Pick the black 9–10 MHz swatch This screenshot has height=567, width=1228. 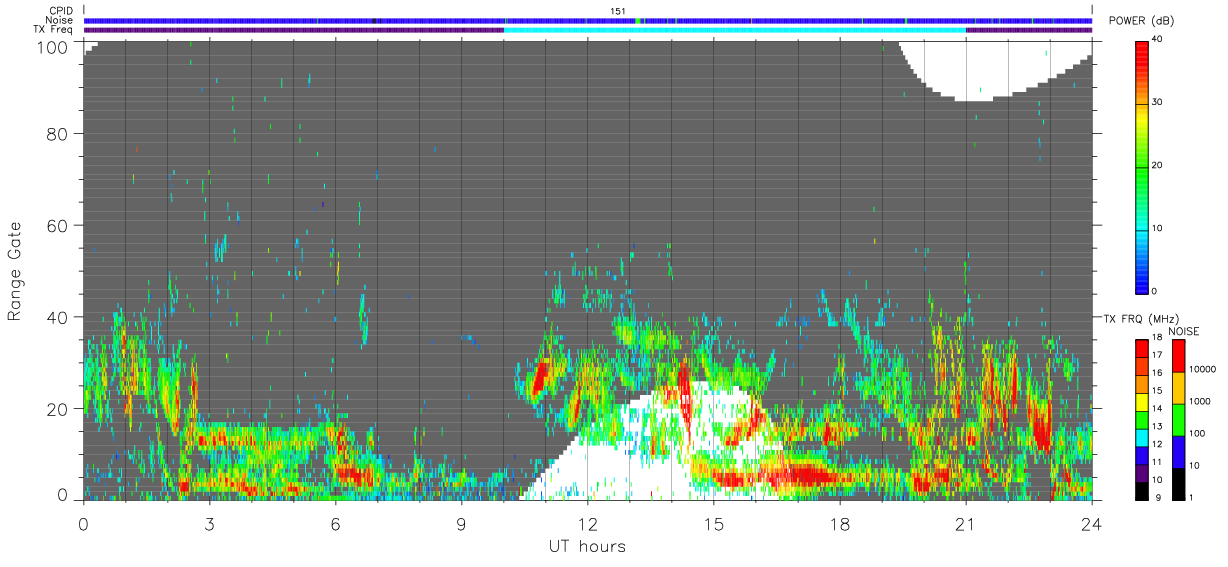[x=1143, y=490]
